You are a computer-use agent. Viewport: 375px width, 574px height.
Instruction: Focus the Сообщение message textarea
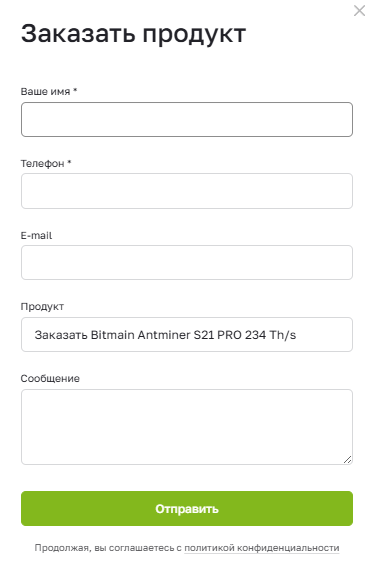pos(187,427)
